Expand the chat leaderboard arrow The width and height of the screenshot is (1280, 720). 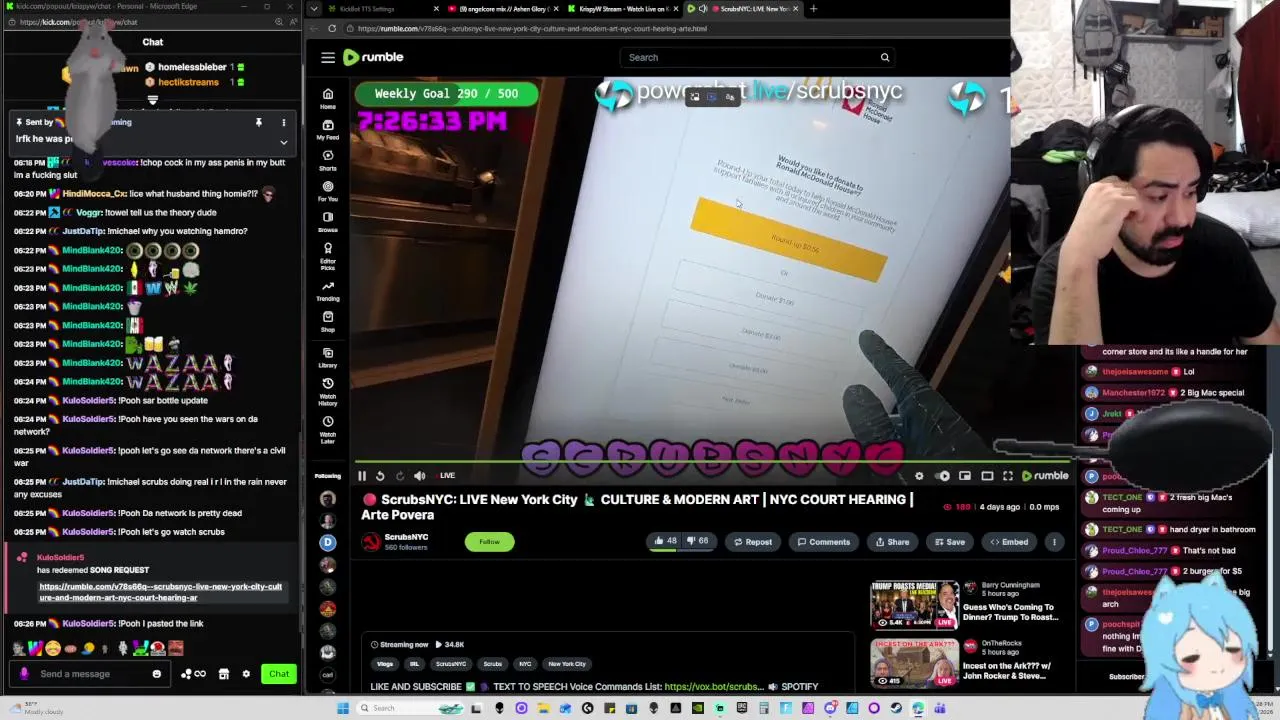click(152, 100)
